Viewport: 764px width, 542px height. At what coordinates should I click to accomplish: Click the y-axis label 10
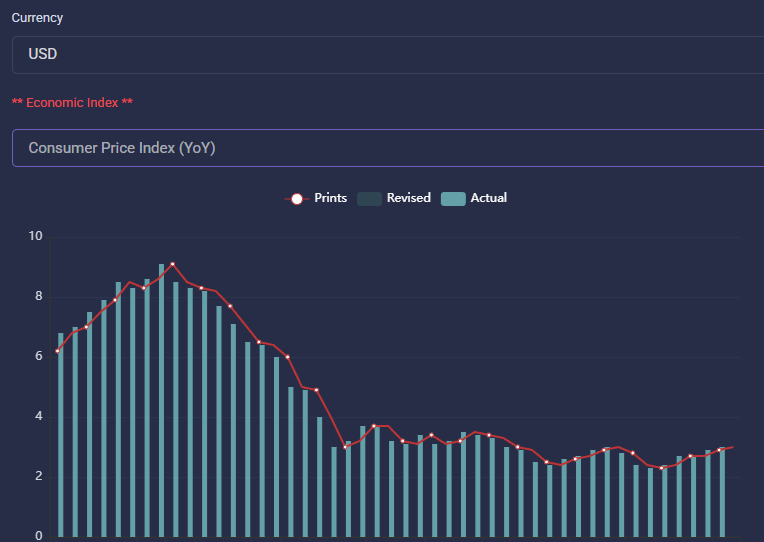pyautogui.click(x=36, y=237)
